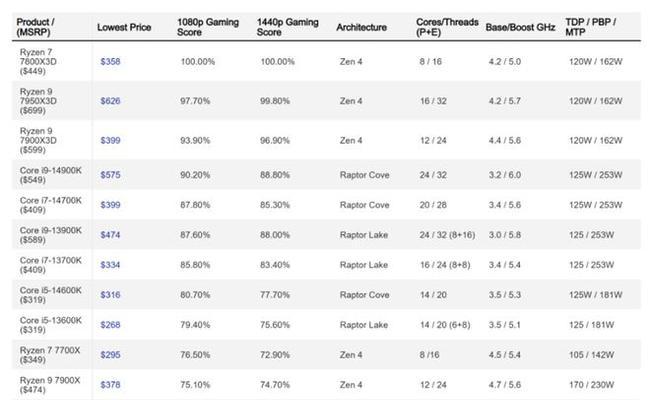This screenshot has height=400, width=650.
Task: Open the $399 price for Core i7-14700K
Action: [x=110, y=205]
